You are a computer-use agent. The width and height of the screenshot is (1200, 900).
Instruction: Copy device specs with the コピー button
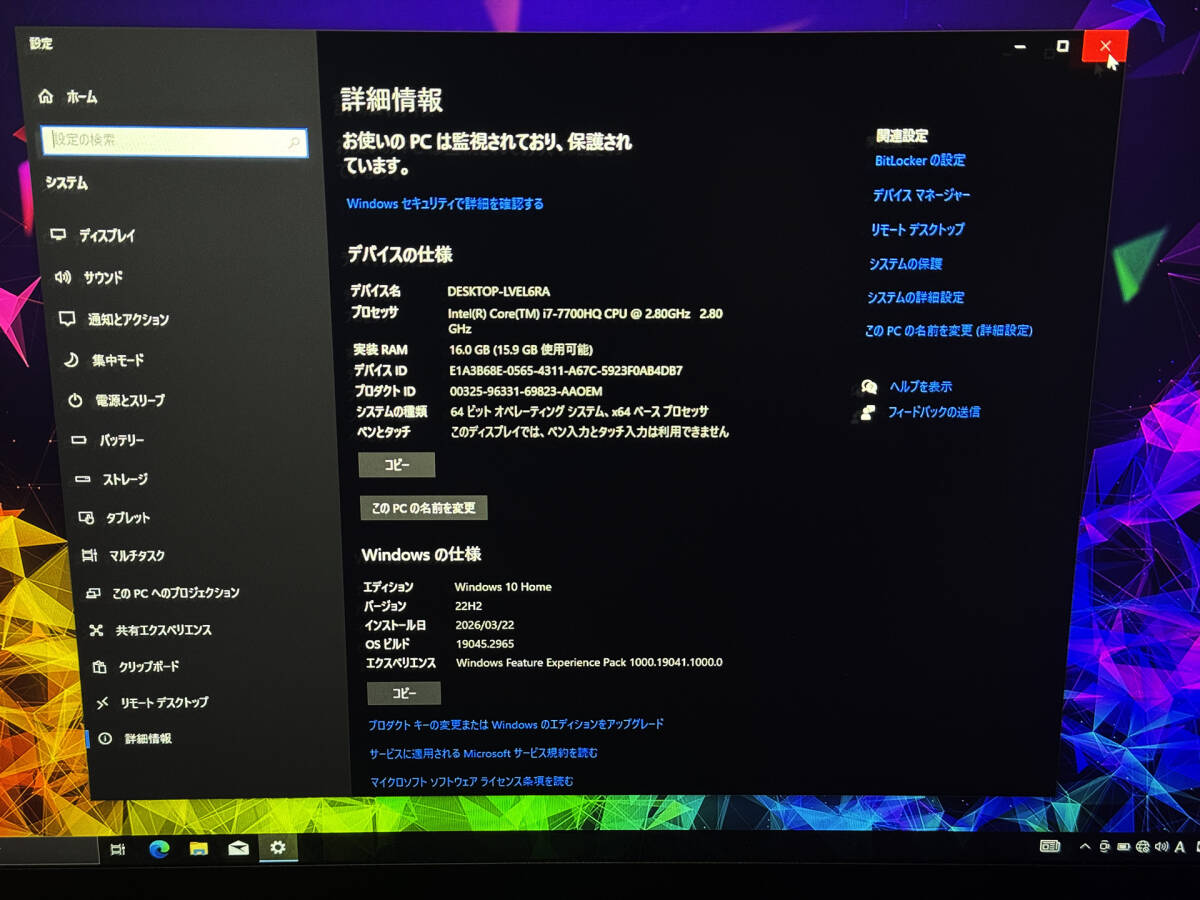tap(397, 464)
